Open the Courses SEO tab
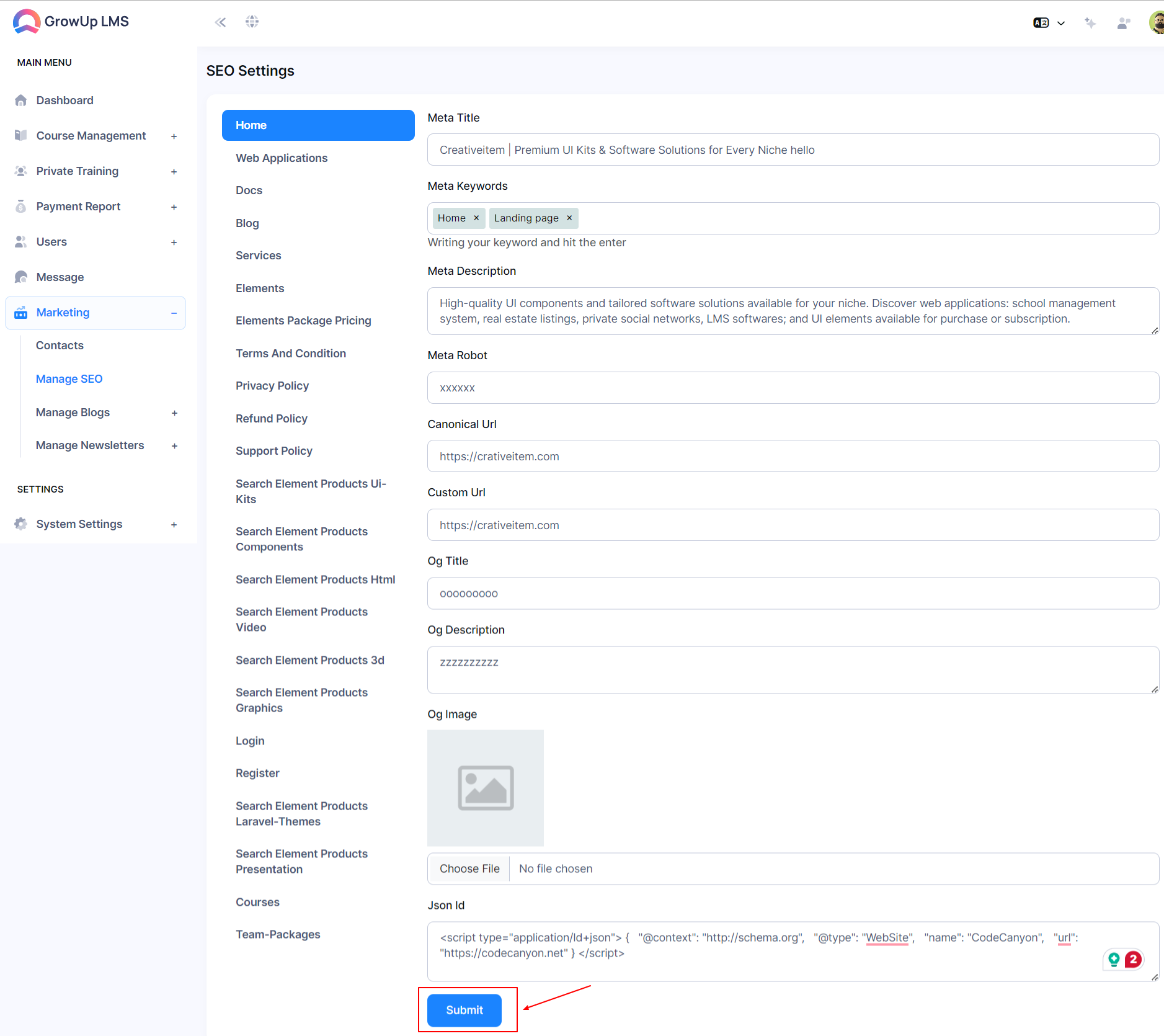The height and width of the screenshot is (1036, 1164). 257,902
